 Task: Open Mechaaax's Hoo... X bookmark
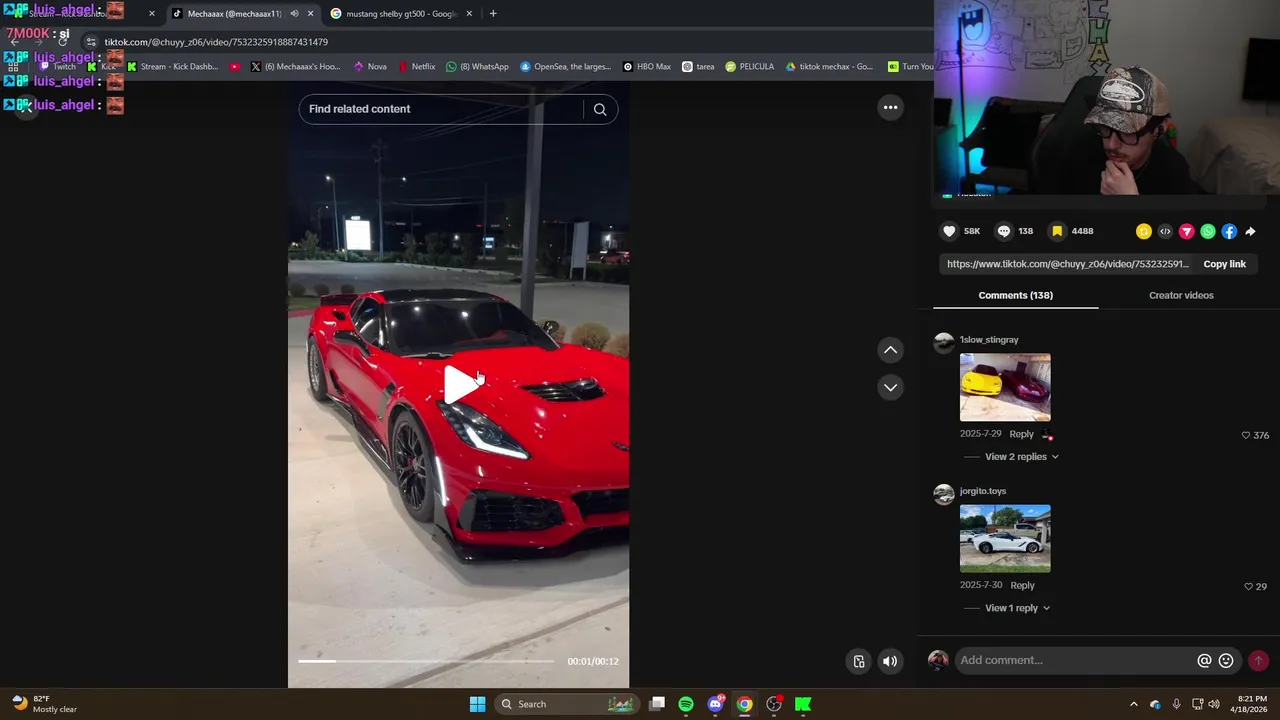[x=295, y=67]
